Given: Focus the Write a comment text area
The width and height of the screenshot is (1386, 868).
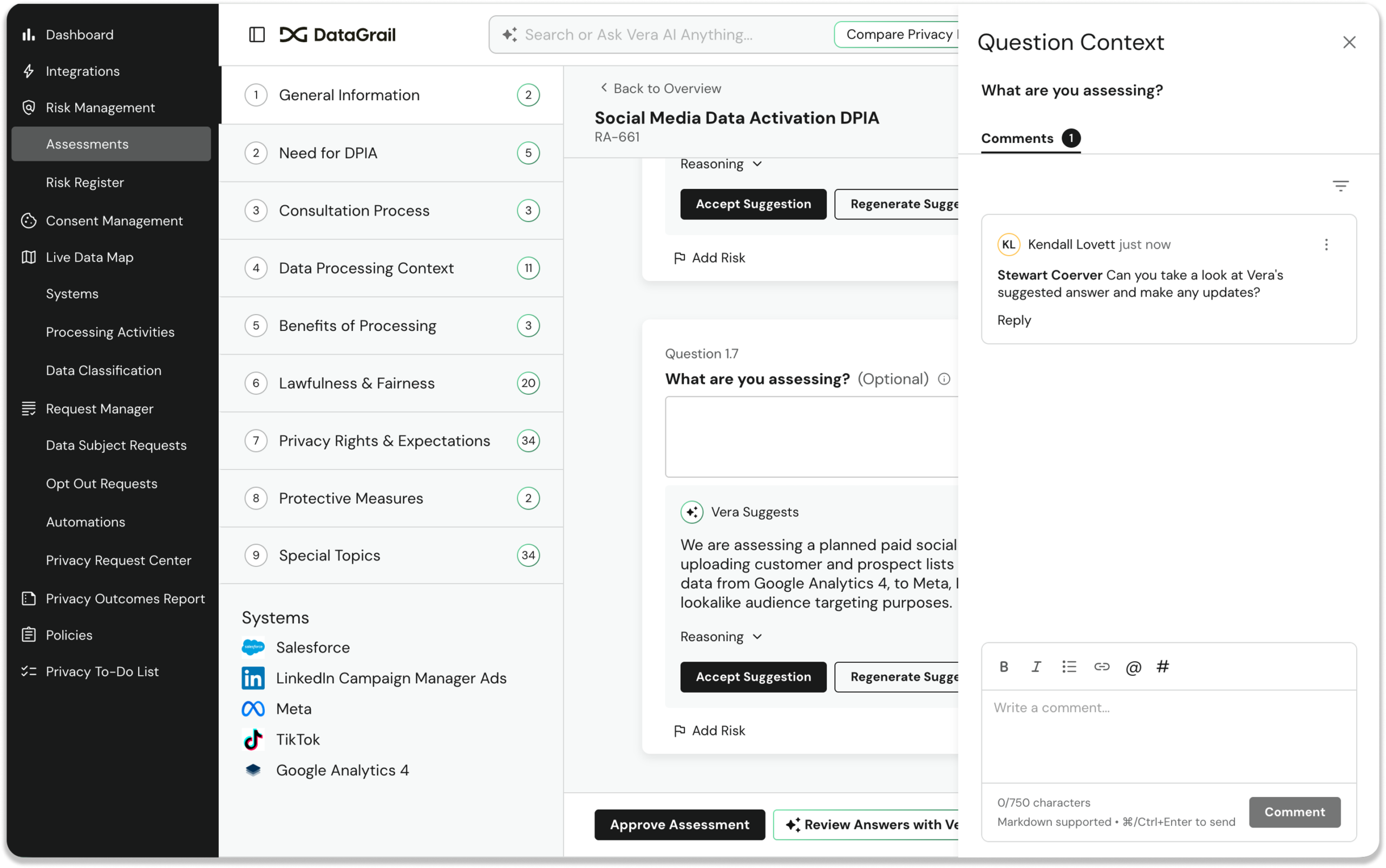Looking at the screenshot, I should click(x=1168, y=736).
